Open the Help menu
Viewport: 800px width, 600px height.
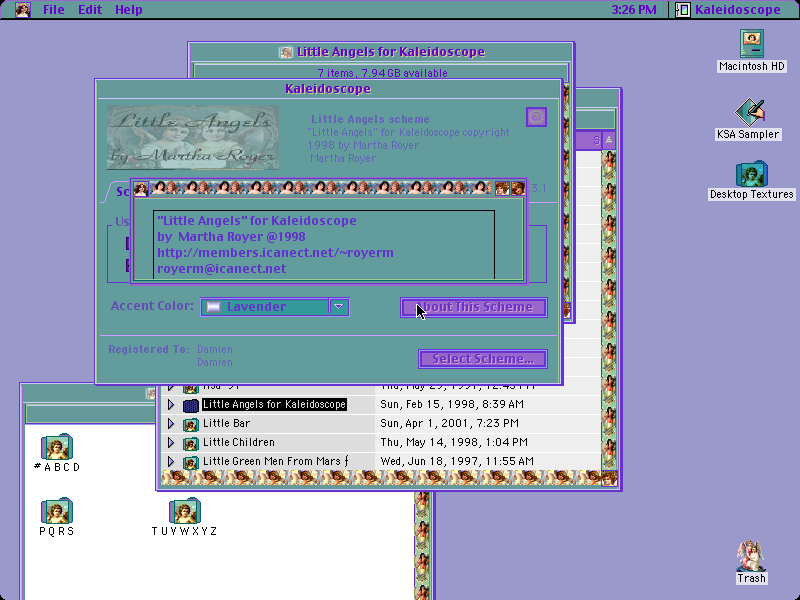coord(129,9)
